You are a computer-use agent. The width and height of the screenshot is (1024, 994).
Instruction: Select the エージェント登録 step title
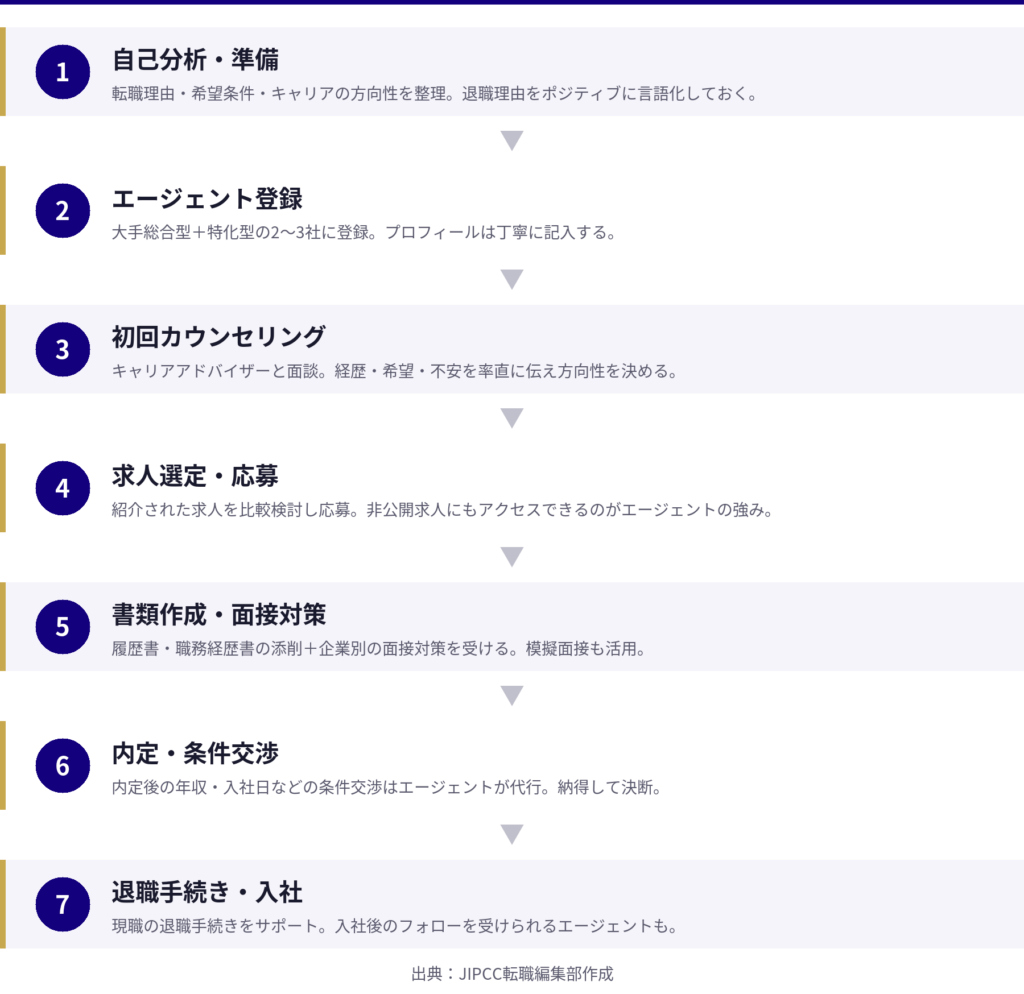[207, 198]
